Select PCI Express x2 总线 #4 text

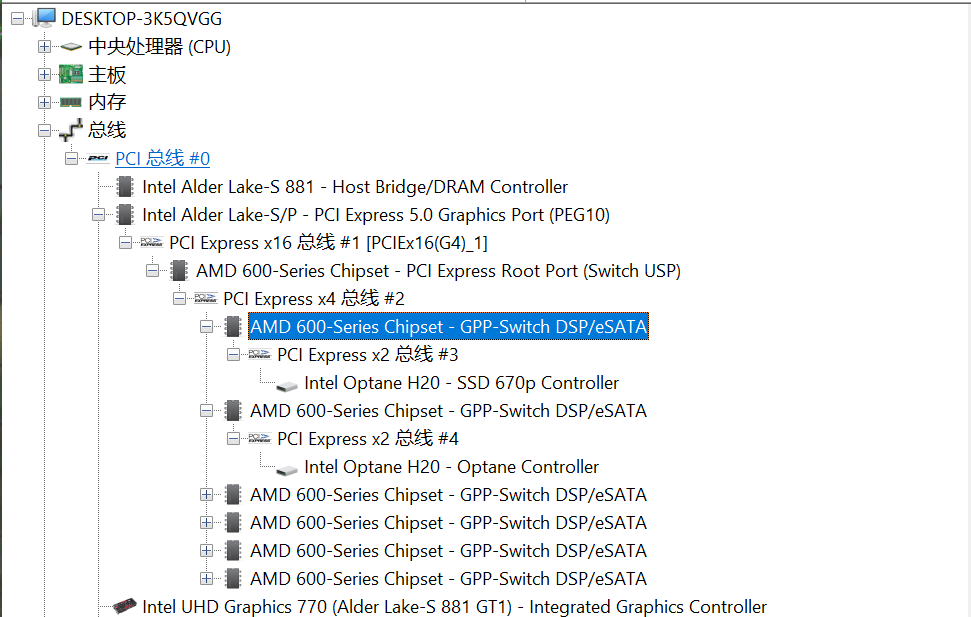[x=368, y=439]
